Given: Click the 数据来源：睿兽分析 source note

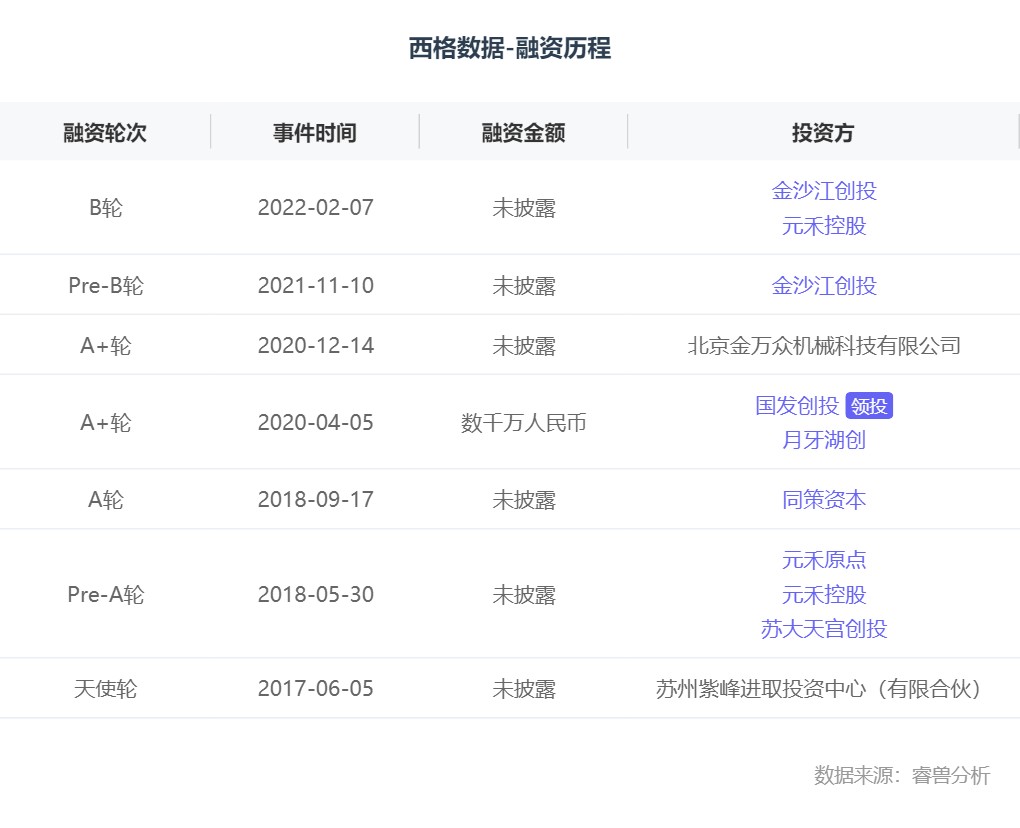Looking at the screenshot, I should [x=902, y=775].
